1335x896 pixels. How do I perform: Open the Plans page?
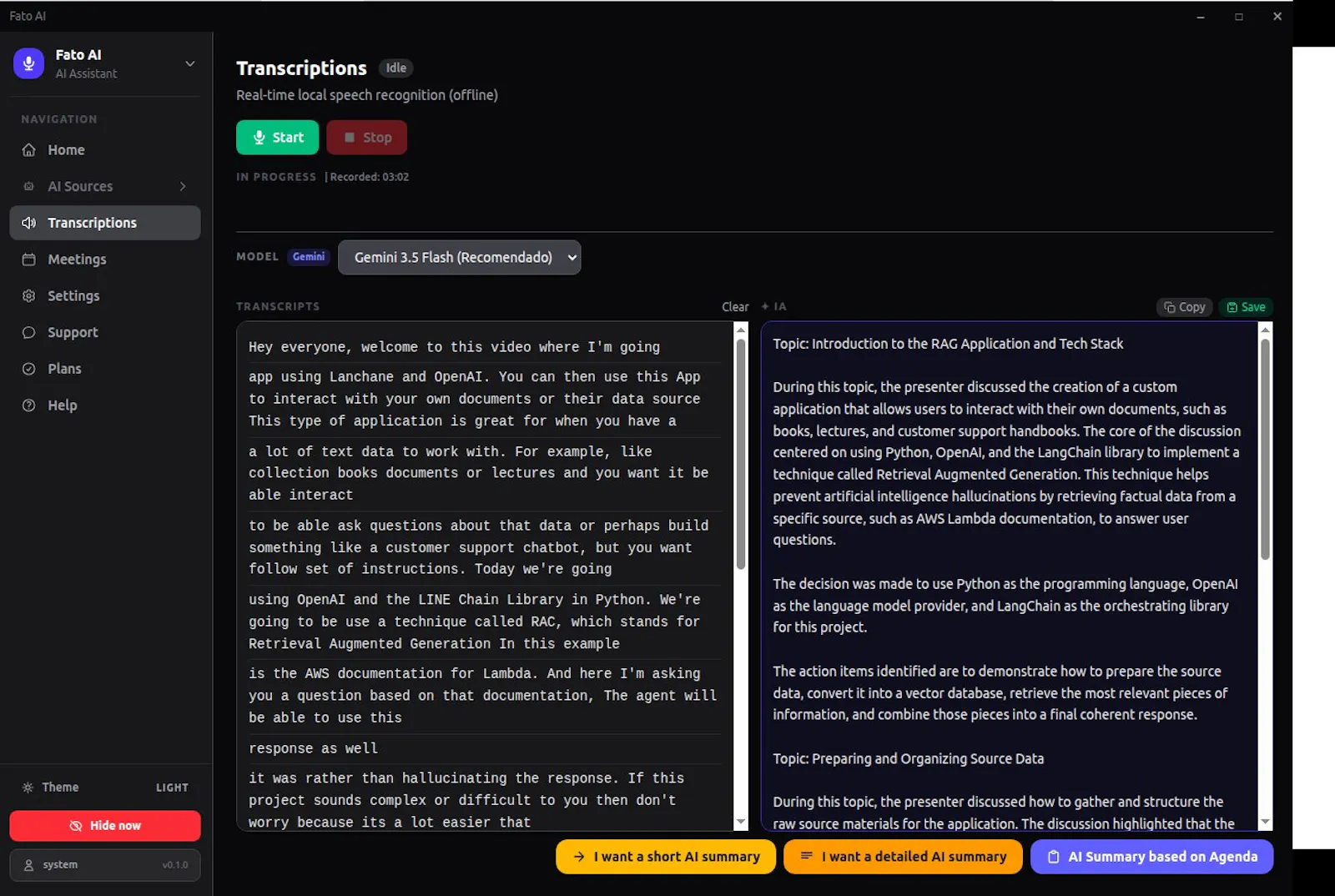click(x=104, y=369)
